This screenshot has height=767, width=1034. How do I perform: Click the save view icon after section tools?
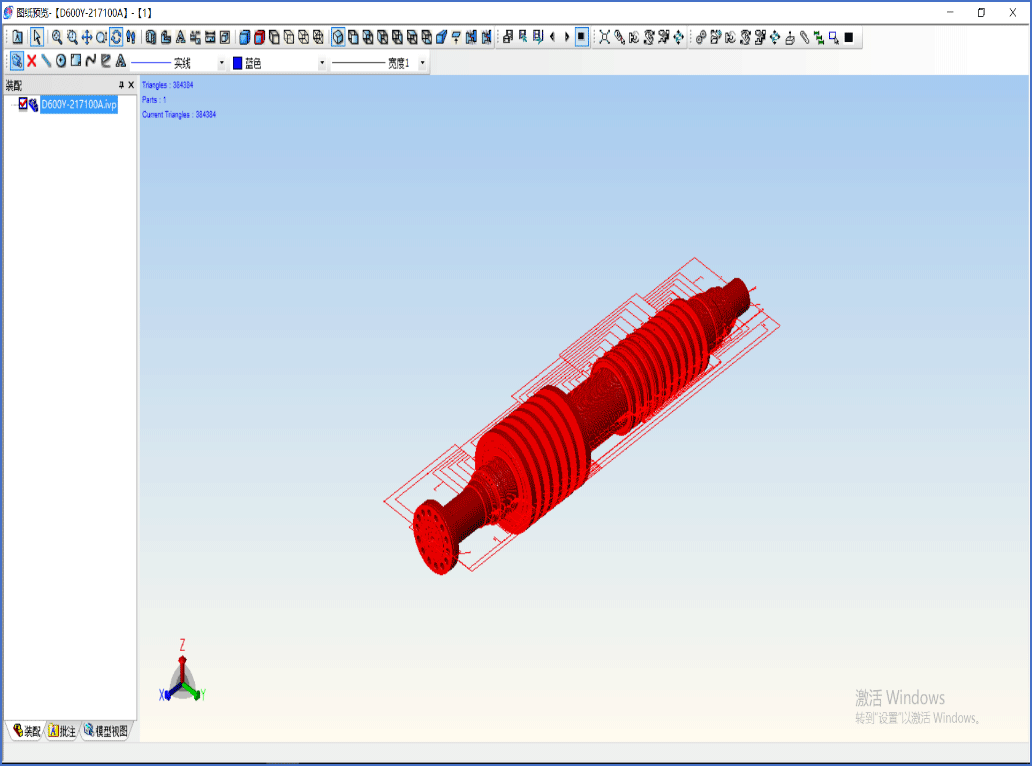point(507,38)
